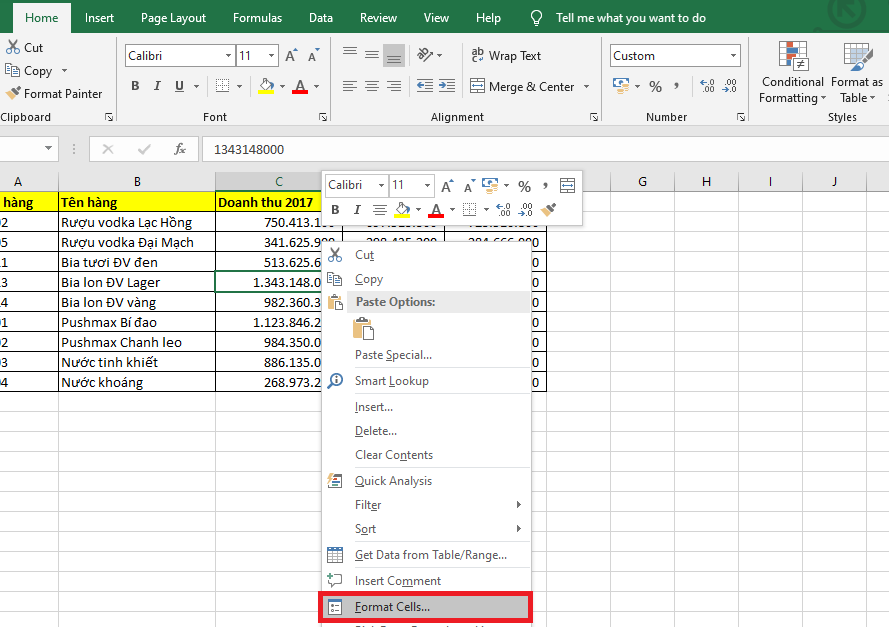This screenshot has height=627, width=889.
Task: Click the paste icon under Paste Options
Action: 363,328
